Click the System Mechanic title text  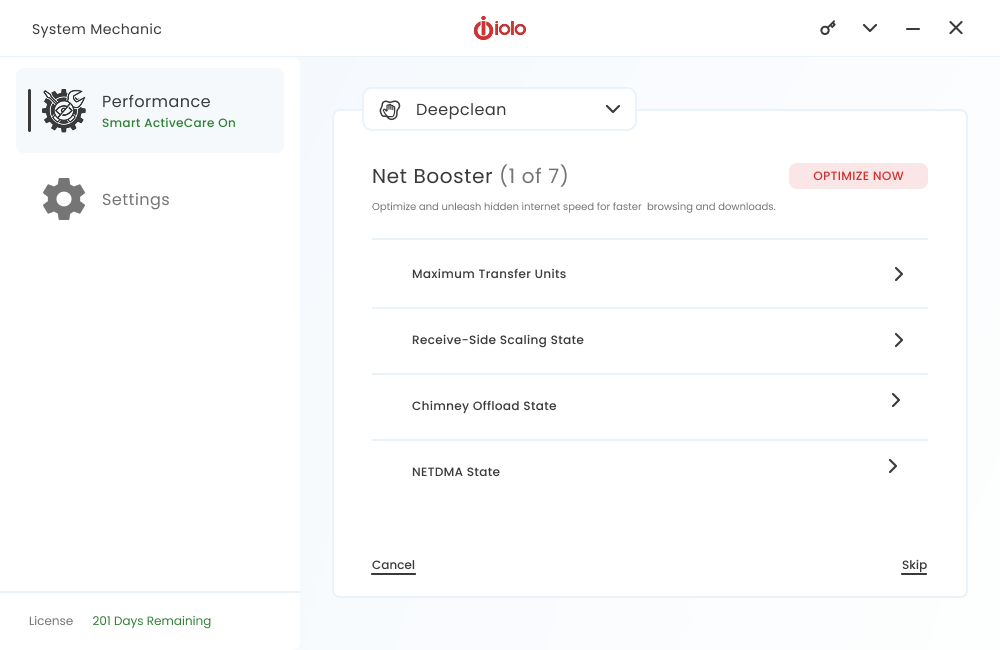coord(97,29)
